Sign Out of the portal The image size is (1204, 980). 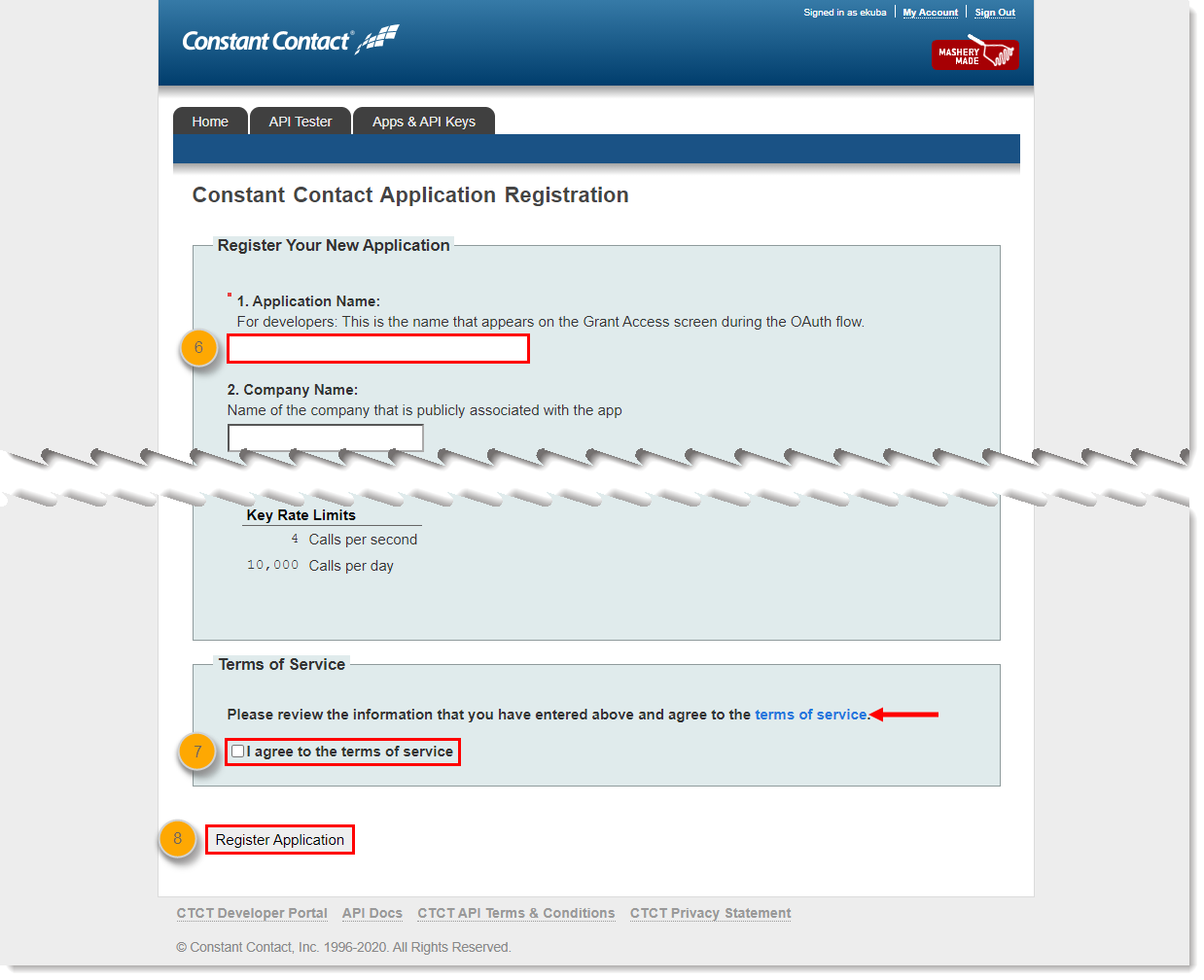[x=995, y=13]
